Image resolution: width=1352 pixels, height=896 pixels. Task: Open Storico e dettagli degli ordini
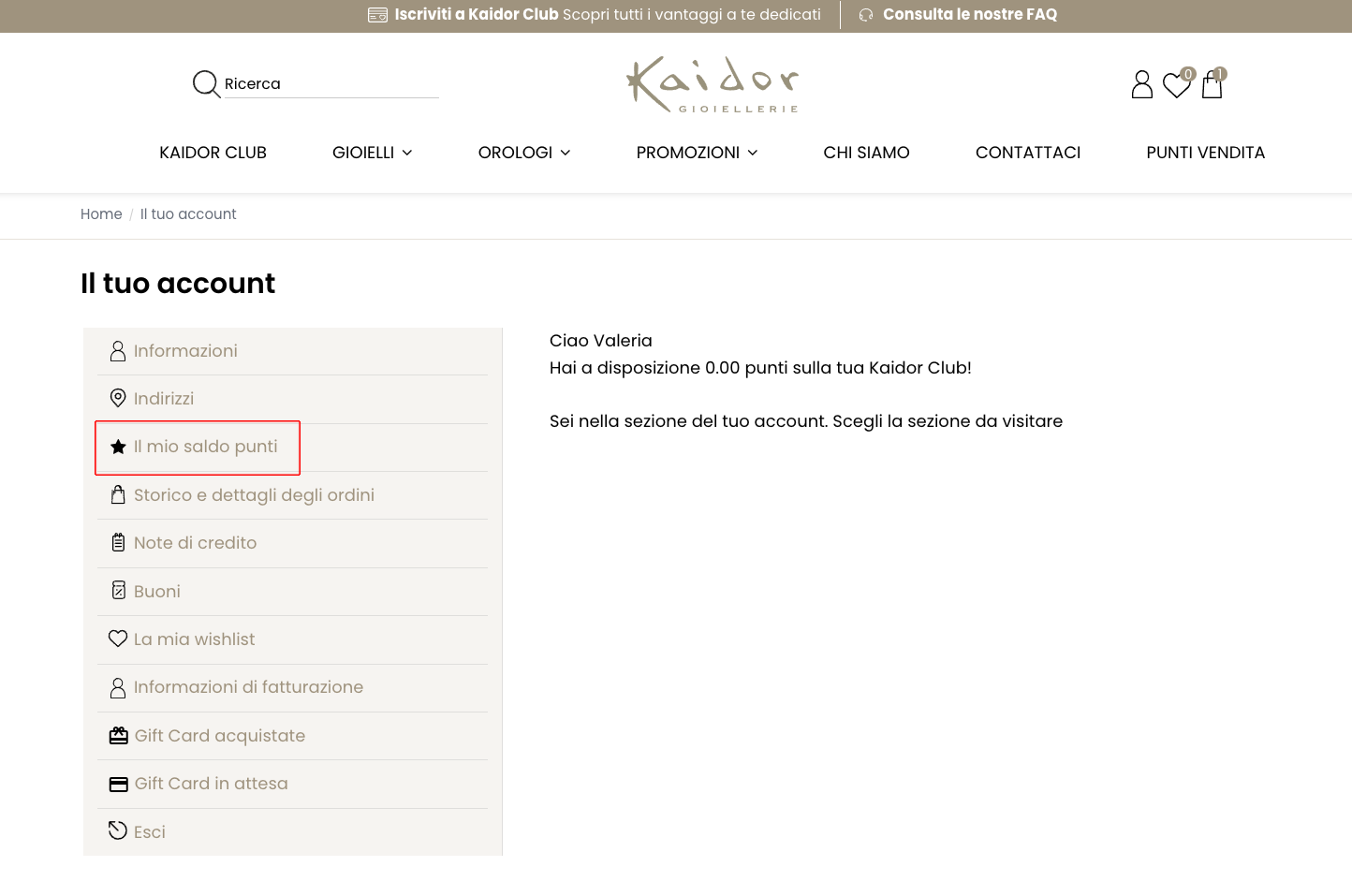(254, 495)
